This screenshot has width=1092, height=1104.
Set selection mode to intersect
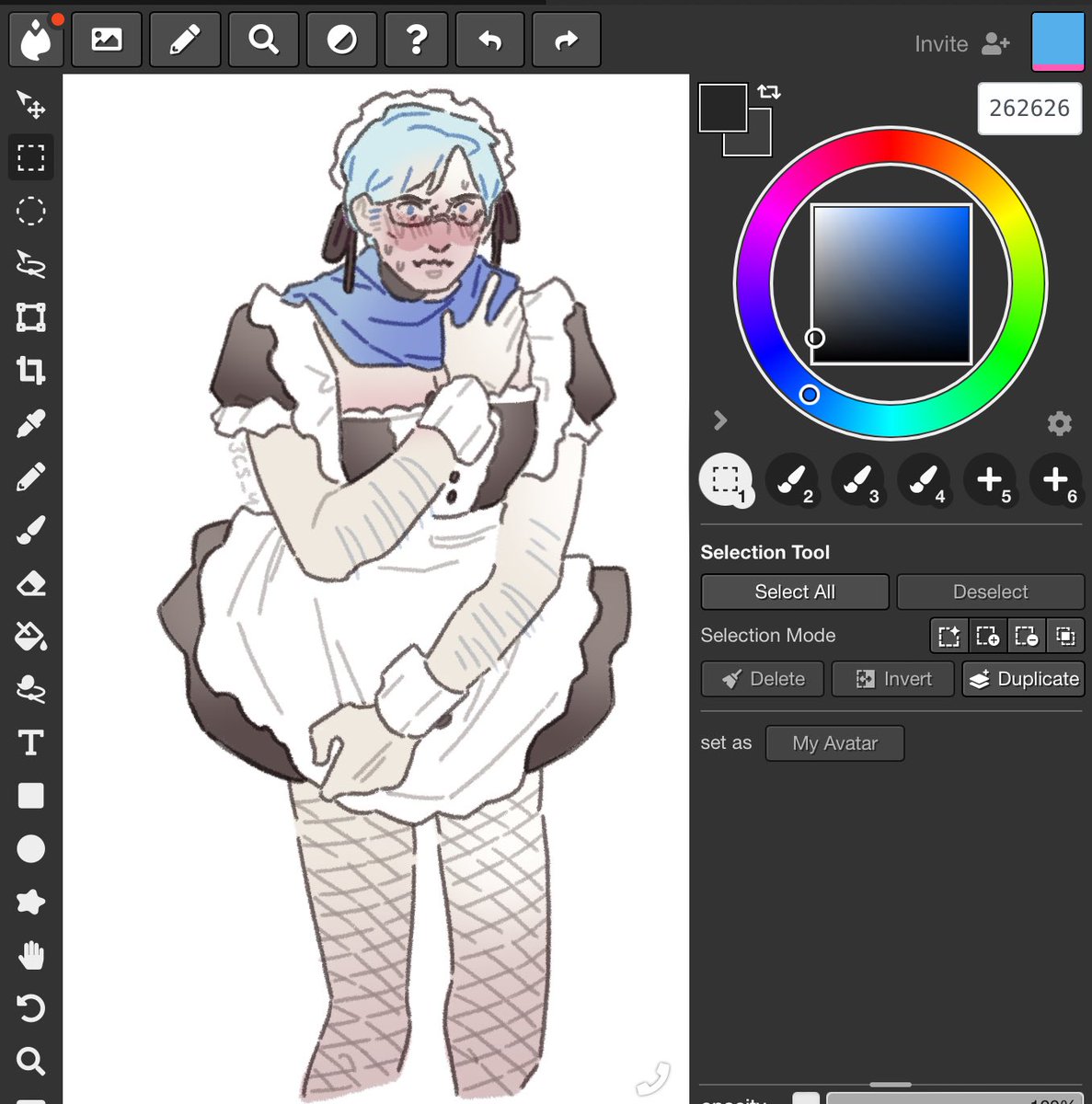click(x=1065, y=636)
